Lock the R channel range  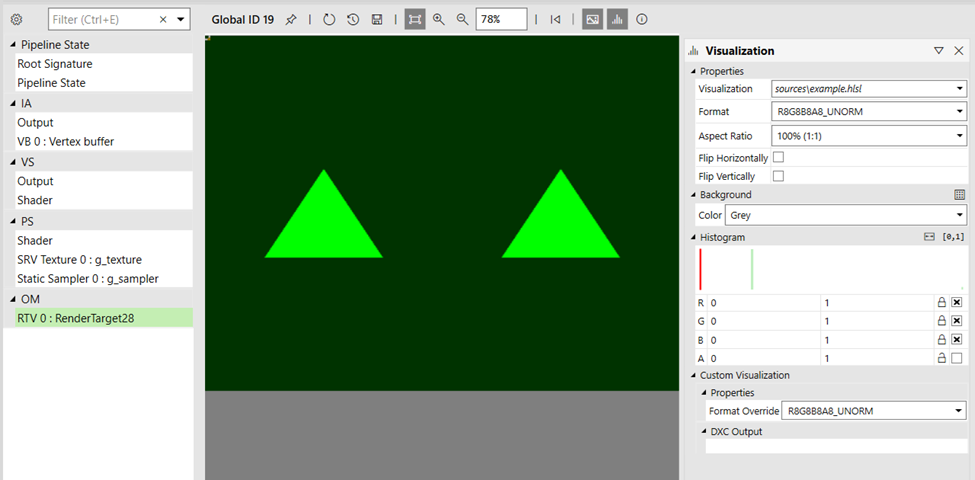pos(941,303)
